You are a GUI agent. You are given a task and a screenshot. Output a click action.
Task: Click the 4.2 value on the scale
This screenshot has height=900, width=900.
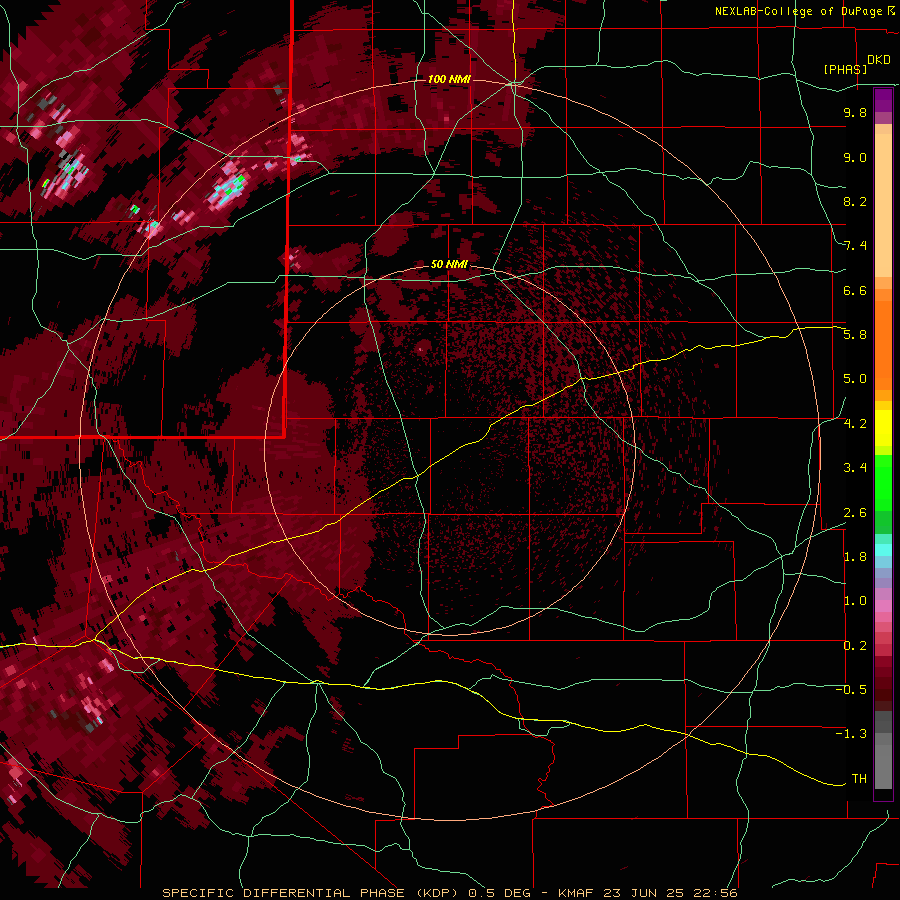pos(855,424)
